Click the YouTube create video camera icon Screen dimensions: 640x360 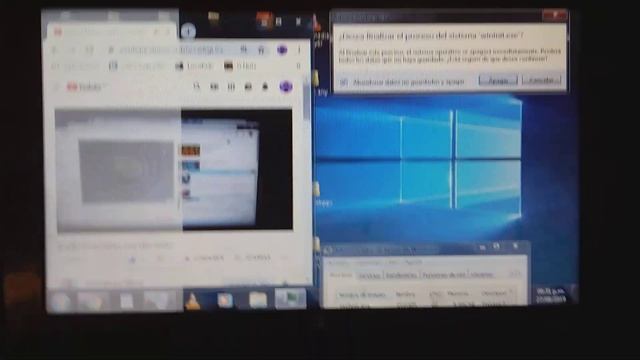pos(214,87)
